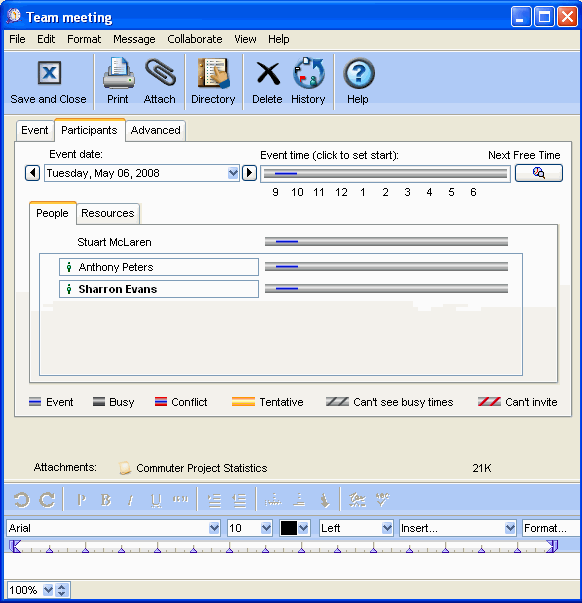Advance to next event date arrow
This screenshot has width=582, height=603.
(x=249, y=173)
